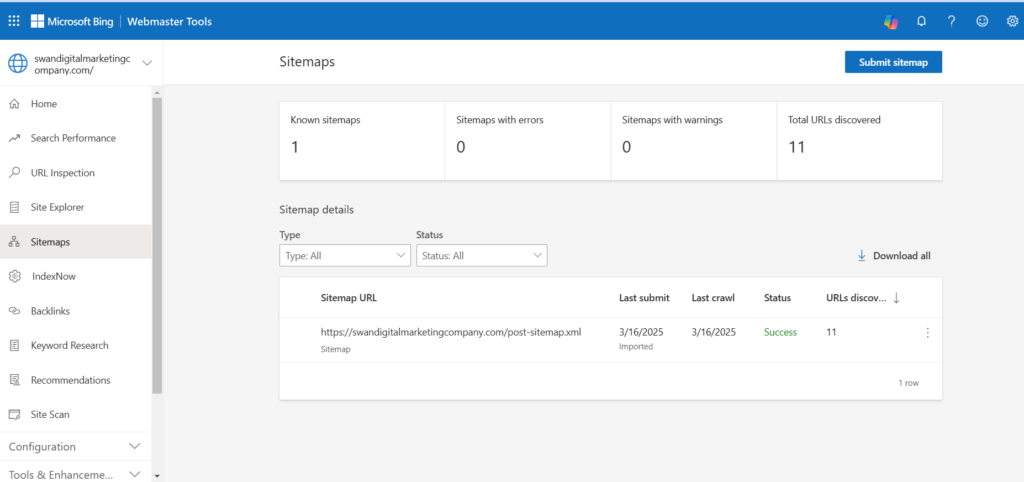The height and width of the screenshot is (482, 1024).
Task: Open Keyword Research in the sidebar
Action: 75,345
